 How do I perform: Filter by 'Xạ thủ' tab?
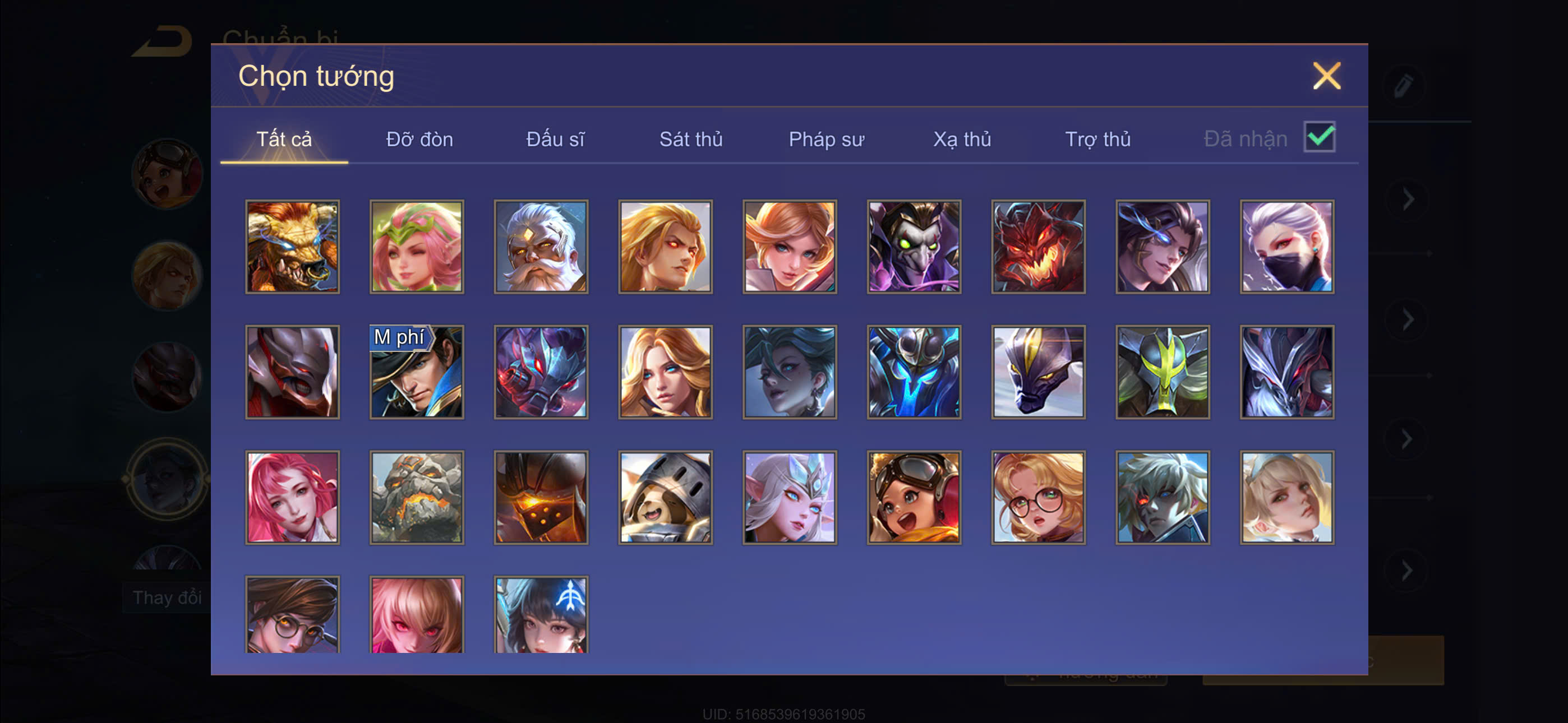pyautogui.click(x=962, y=140)
